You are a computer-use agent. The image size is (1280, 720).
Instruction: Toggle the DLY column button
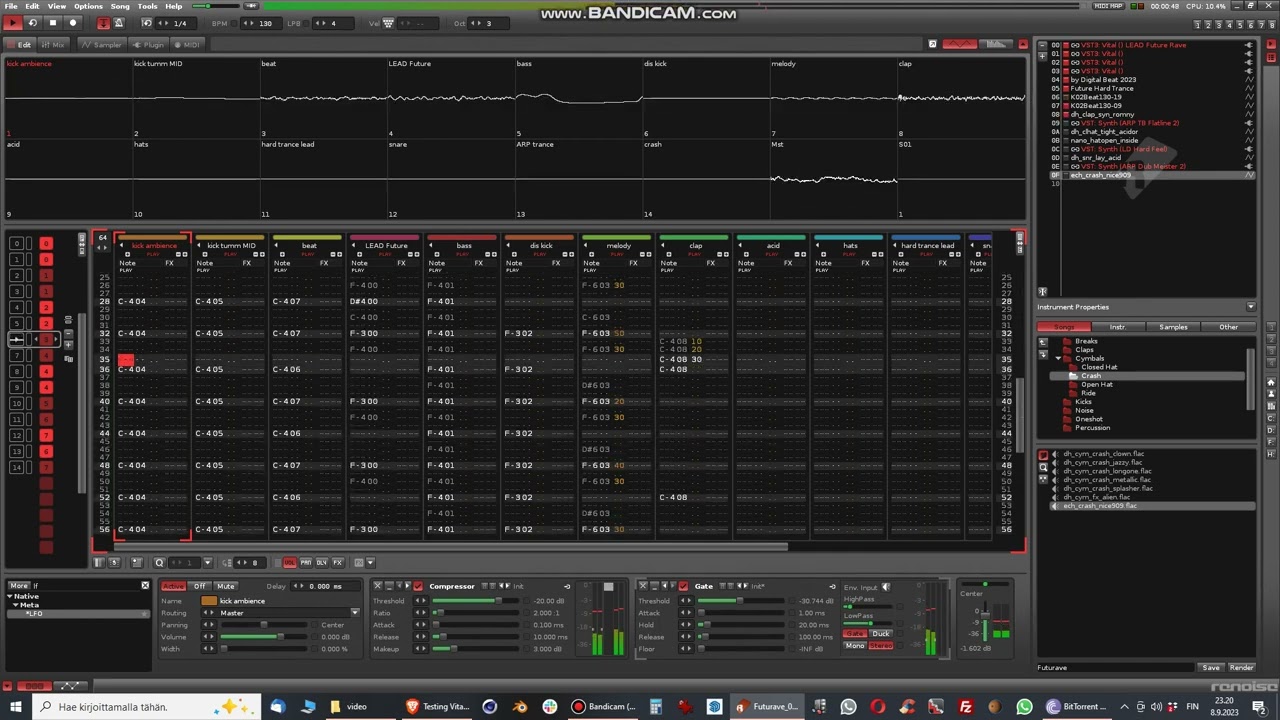pyautogui.click(x=322, y=563)
